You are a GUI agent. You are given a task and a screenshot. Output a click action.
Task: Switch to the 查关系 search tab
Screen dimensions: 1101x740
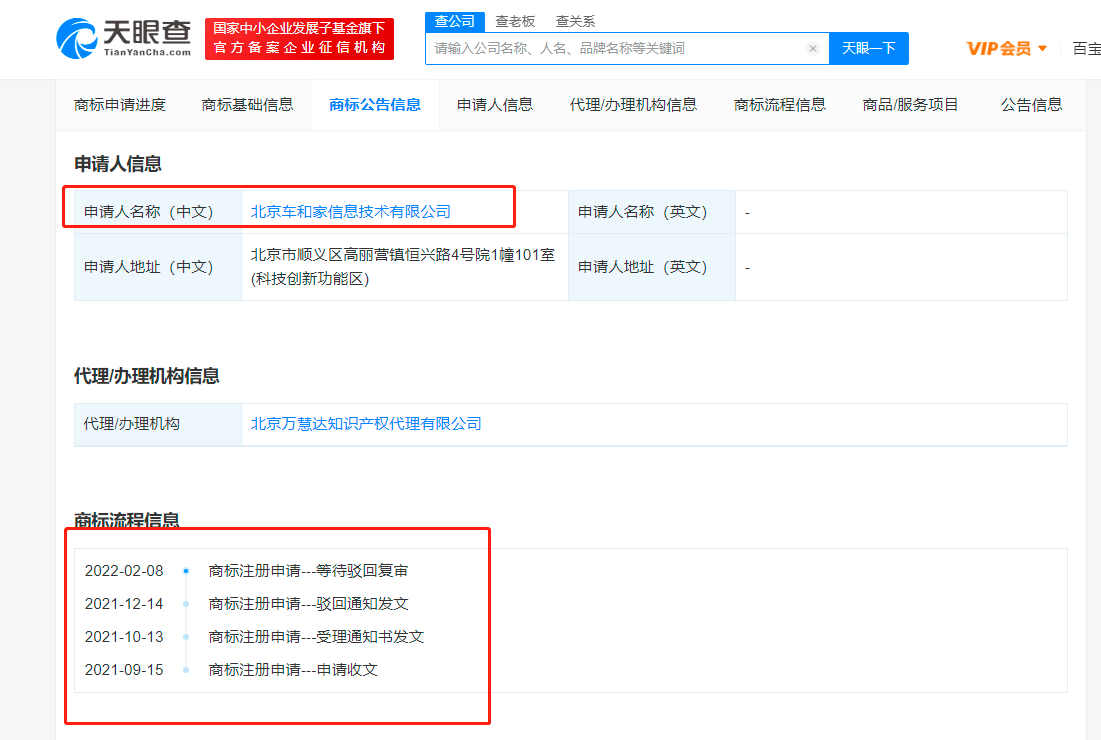click(x=575, y=21)
